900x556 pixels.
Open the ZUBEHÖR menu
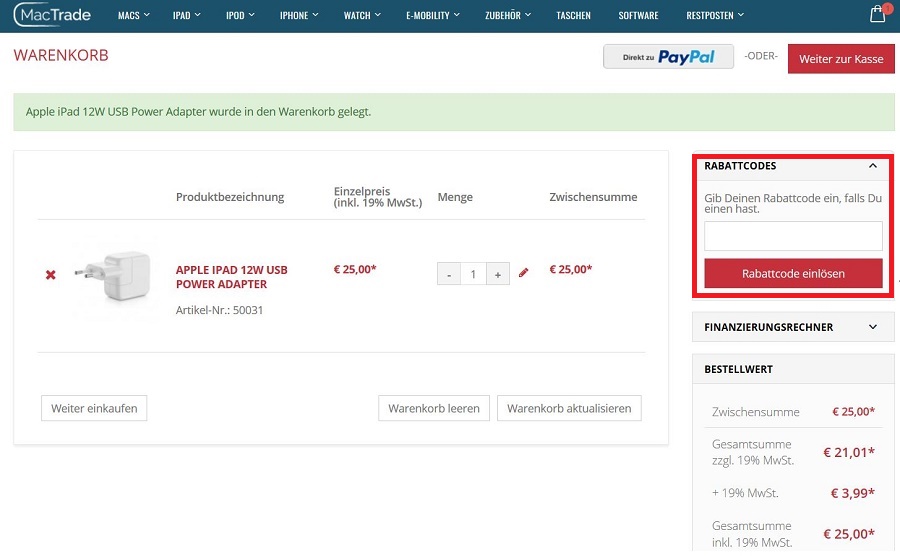point(507,15)
